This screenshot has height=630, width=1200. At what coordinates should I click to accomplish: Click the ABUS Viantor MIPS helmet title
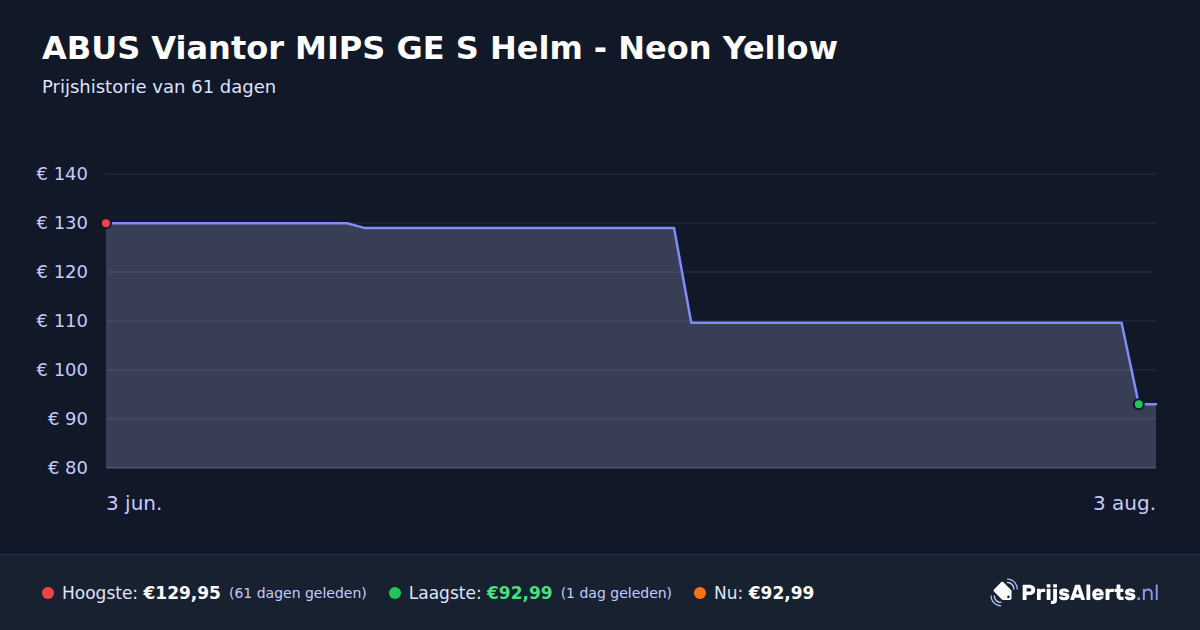pos(440,47)
